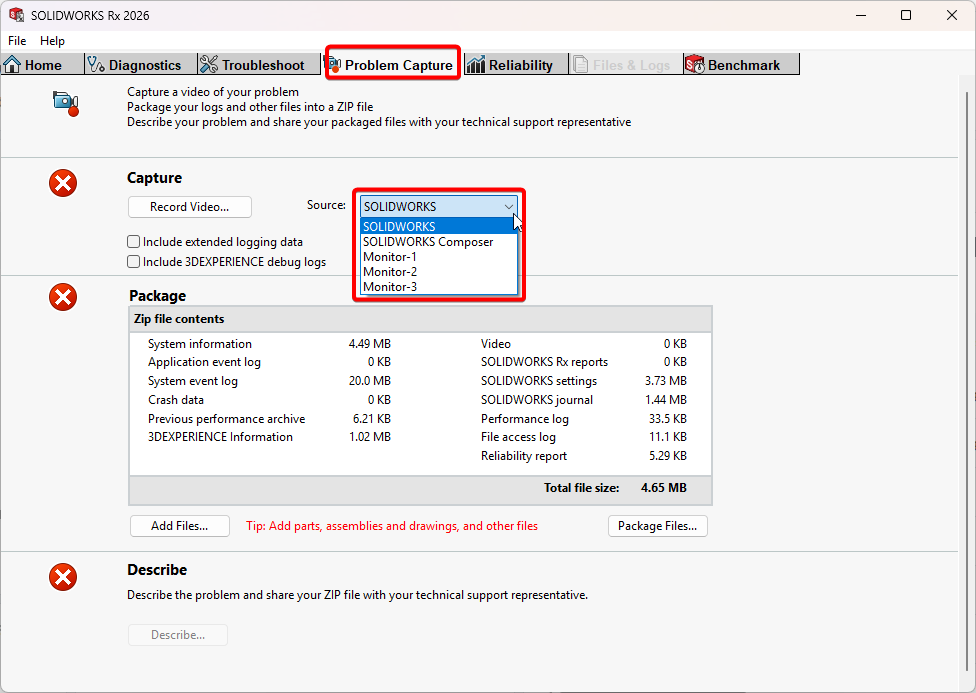Click the Benchmark stopwatch icon
The width and height of the screenshot is (976, 693).
tap(695, 65)
